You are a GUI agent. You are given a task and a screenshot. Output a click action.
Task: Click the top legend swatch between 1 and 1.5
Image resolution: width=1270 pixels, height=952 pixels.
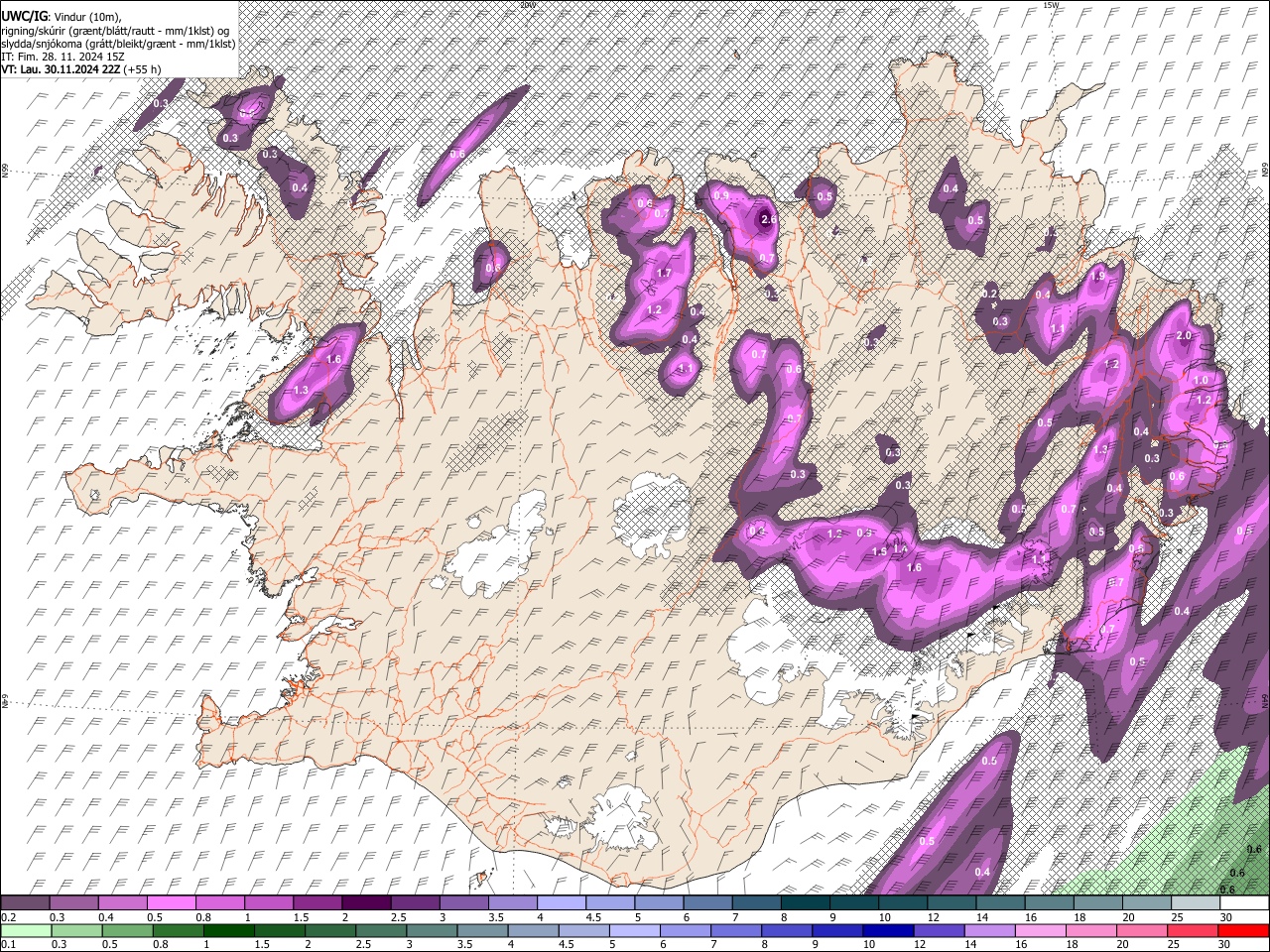269,903
